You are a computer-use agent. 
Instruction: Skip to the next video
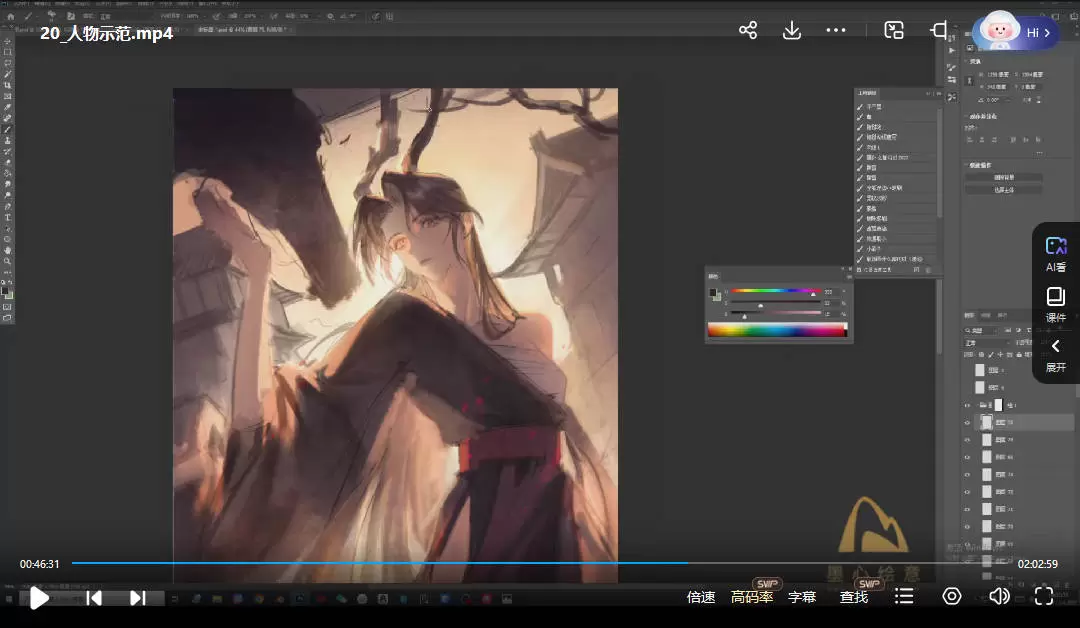point(138,598)
